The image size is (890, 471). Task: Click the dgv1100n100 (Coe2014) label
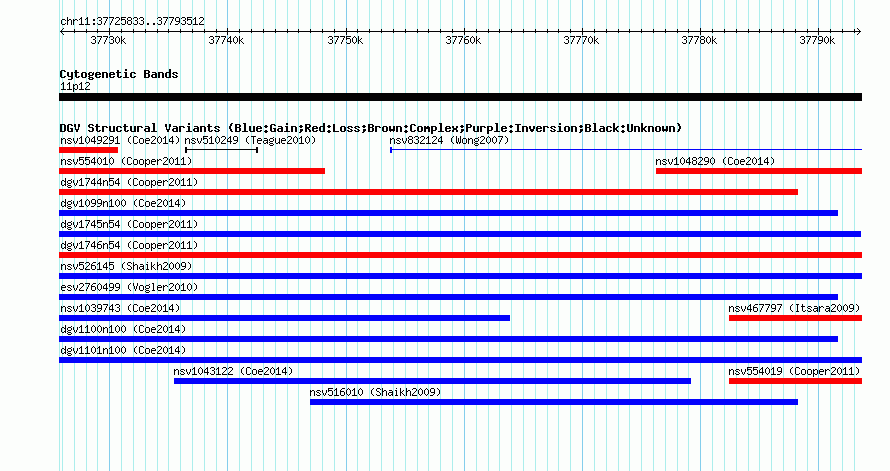point(123,329)
